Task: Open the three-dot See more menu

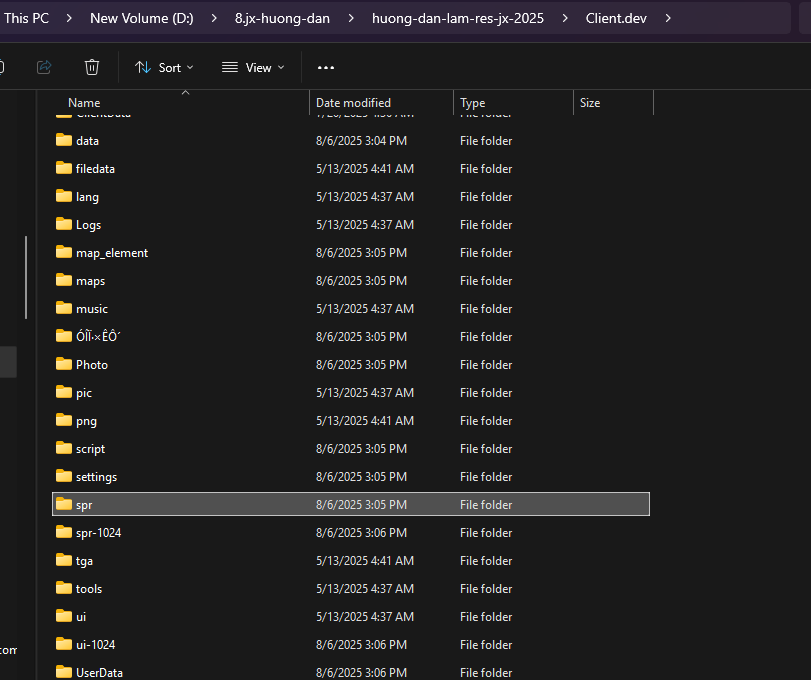Action: (x=325, y=67)
